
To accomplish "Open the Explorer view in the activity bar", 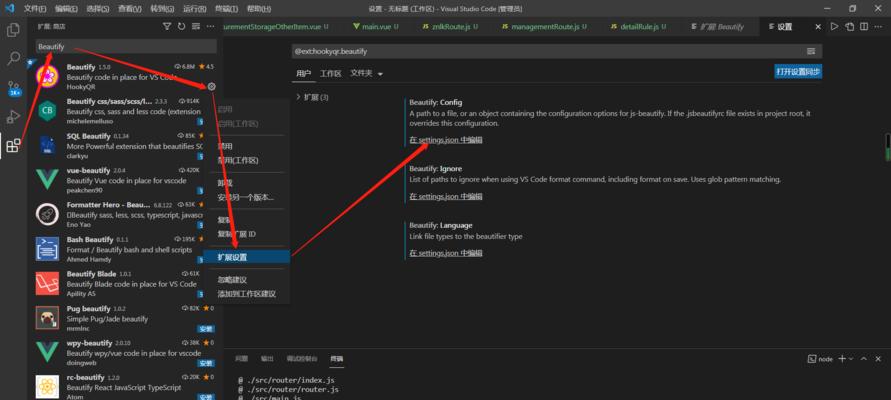I will click(x=13, y=30).
